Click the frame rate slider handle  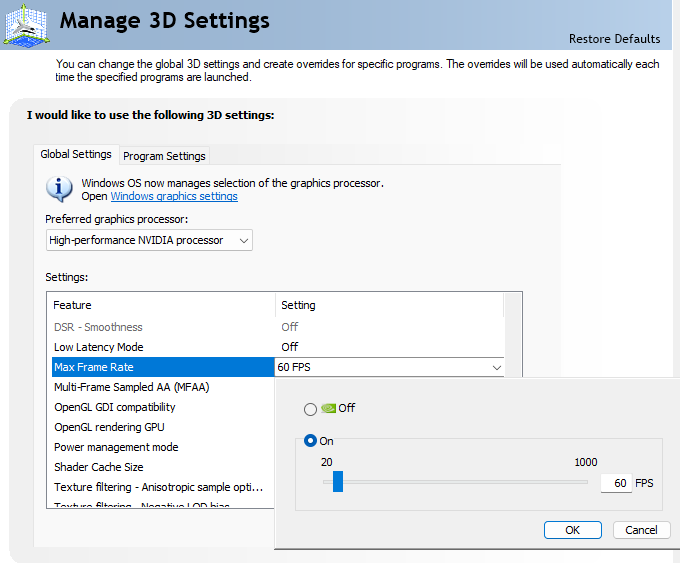(x=337, y=482)
